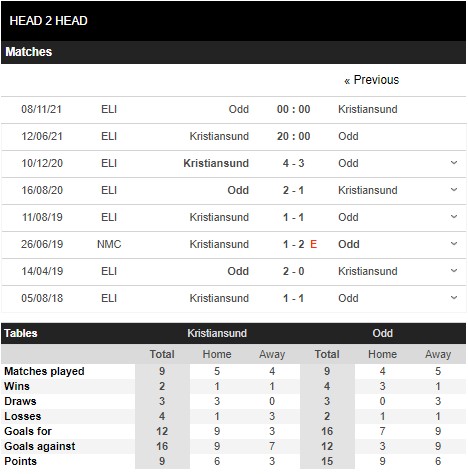This screenshot has height=474, width=468.
Task: Click the Kristiansund team name on 05/08/18
Action: (x=219, y=298)
